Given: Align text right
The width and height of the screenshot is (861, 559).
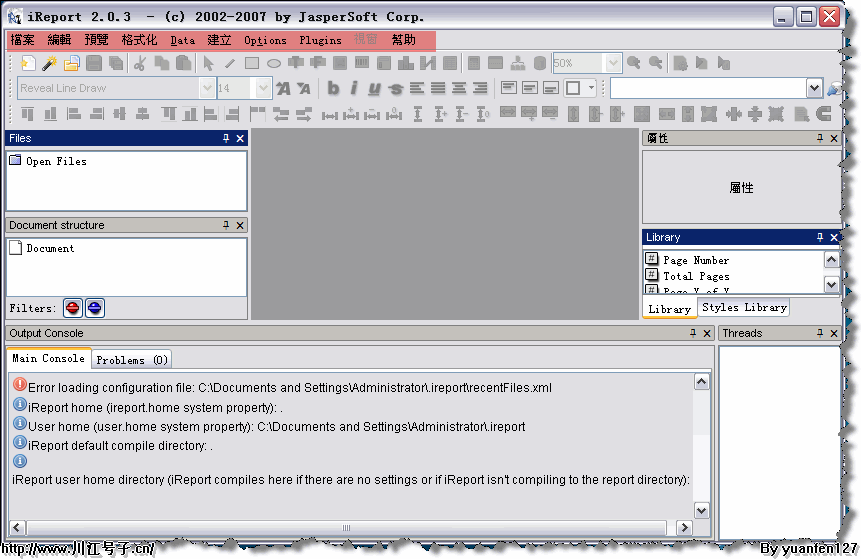Looking at the screenshot, I should pos(480,88).
